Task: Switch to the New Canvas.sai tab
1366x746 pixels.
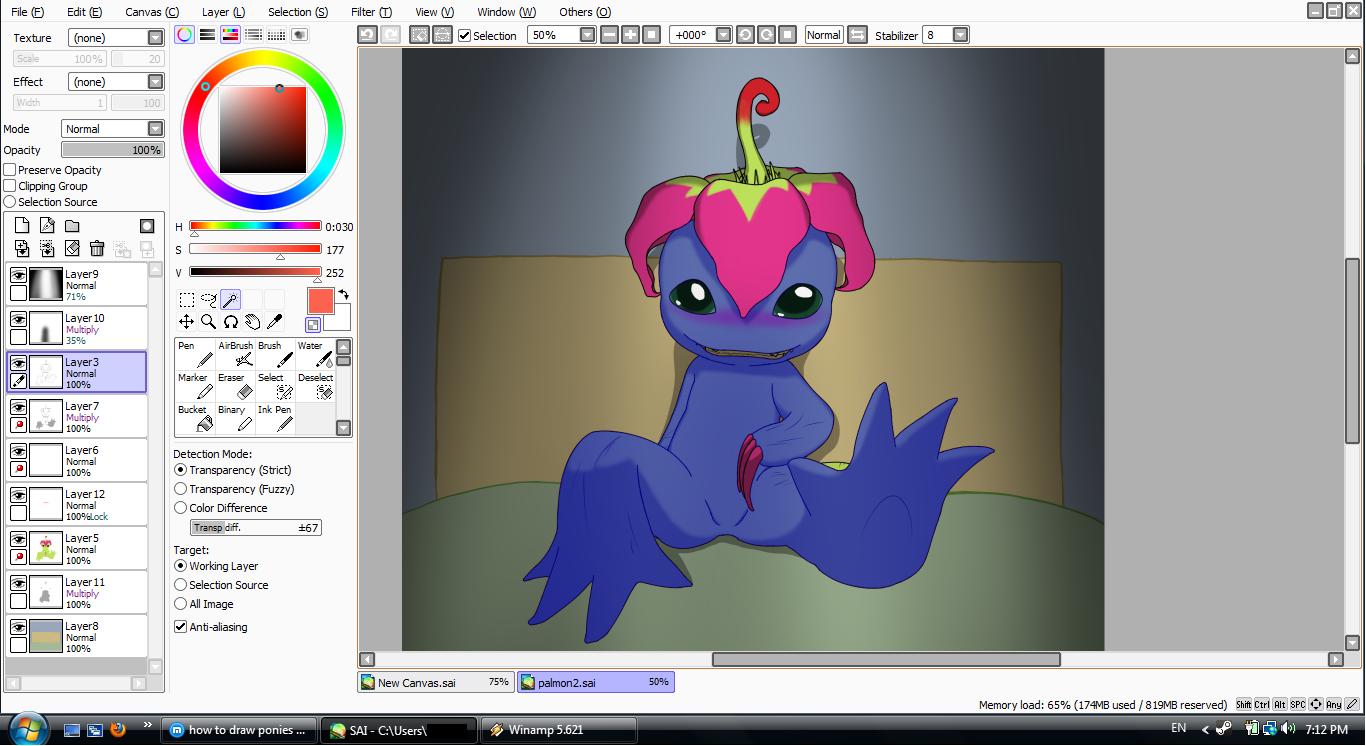Action: point(435,682)
